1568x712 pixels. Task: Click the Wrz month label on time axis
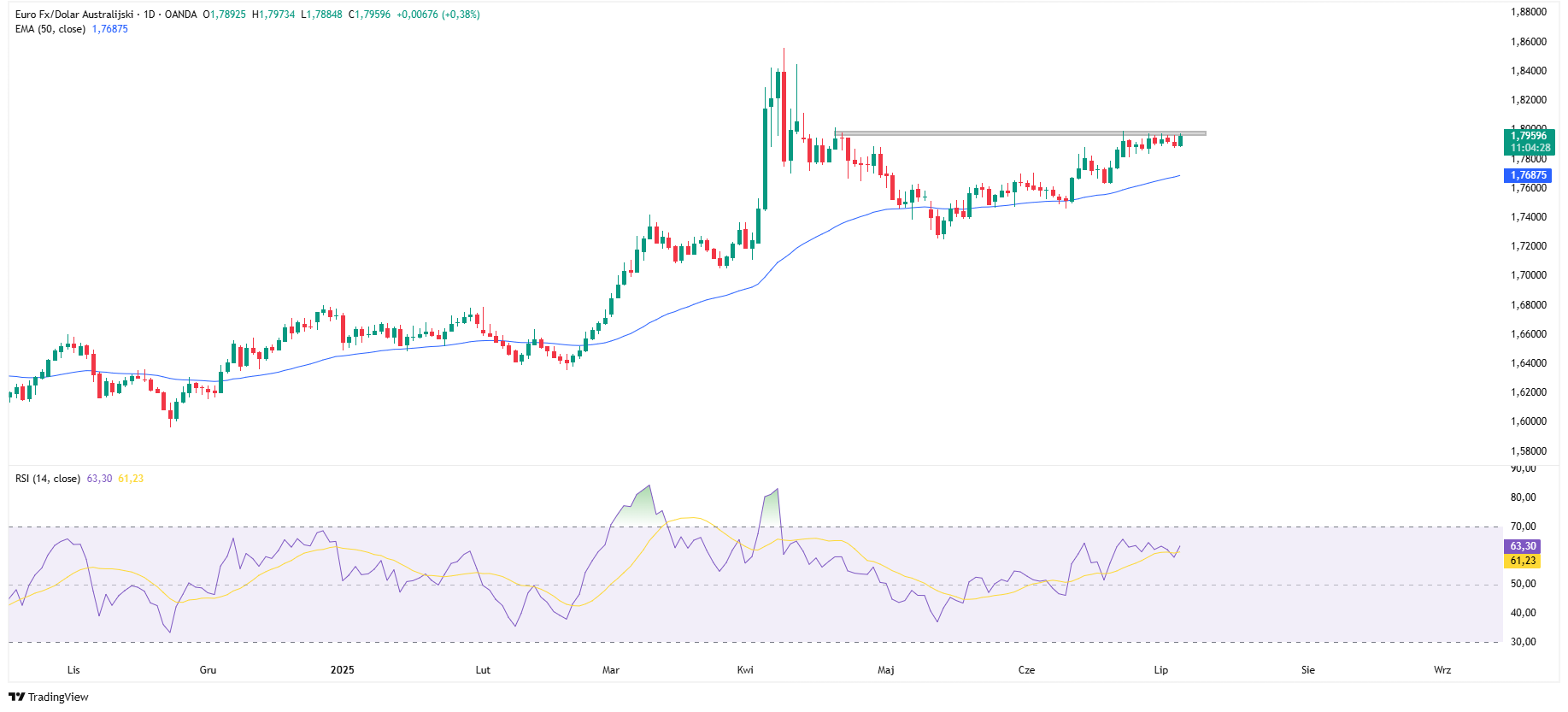tap(1442, 670)
